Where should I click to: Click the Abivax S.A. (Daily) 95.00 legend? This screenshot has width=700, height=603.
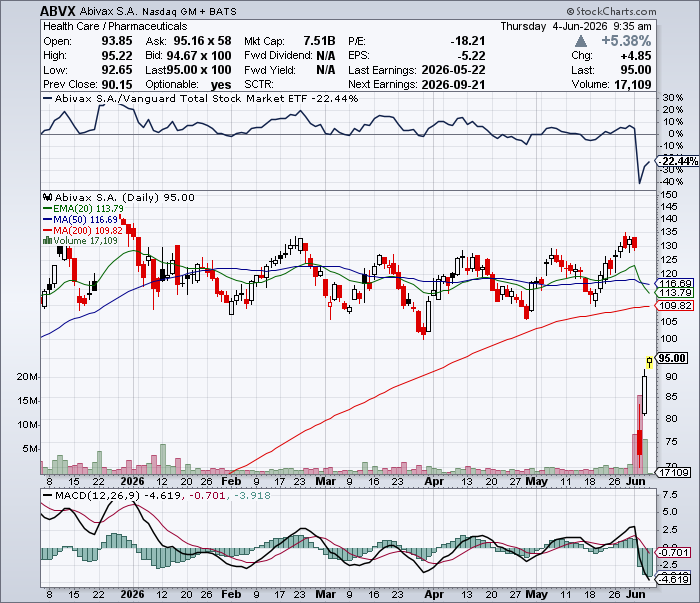point(119,197)
